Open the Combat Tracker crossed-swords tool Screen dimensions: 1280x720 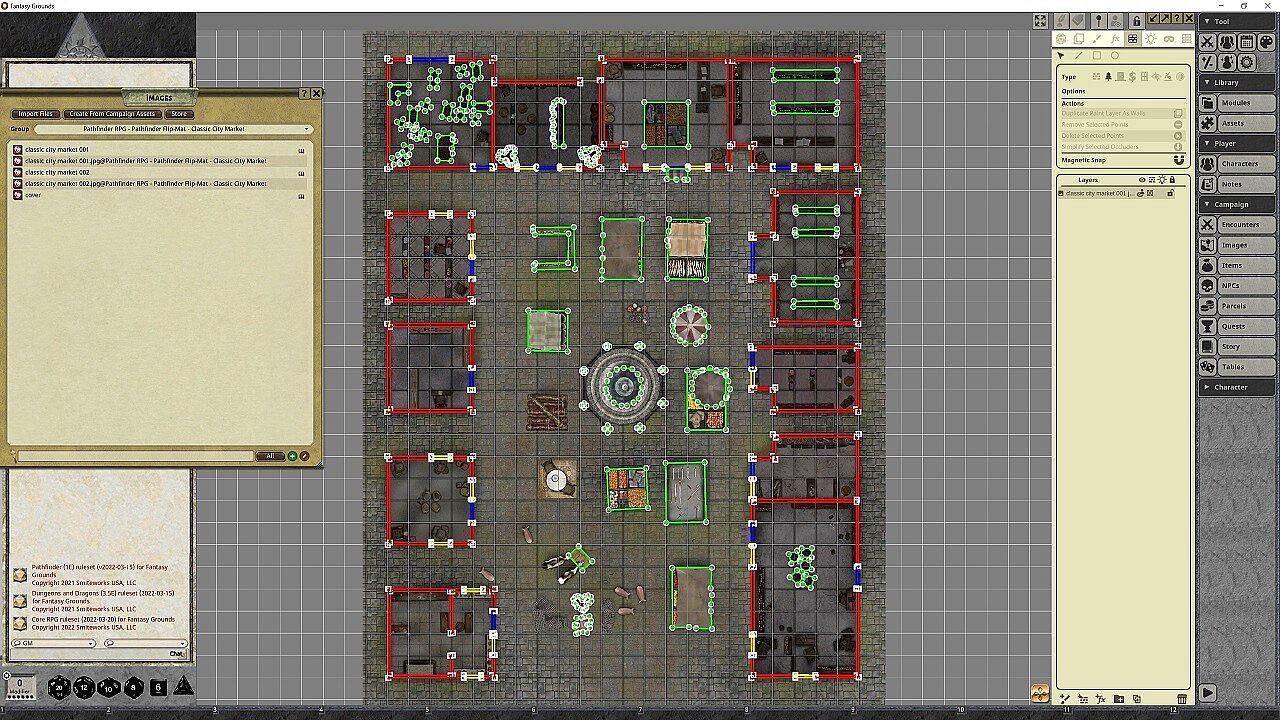pos(1208,42)
